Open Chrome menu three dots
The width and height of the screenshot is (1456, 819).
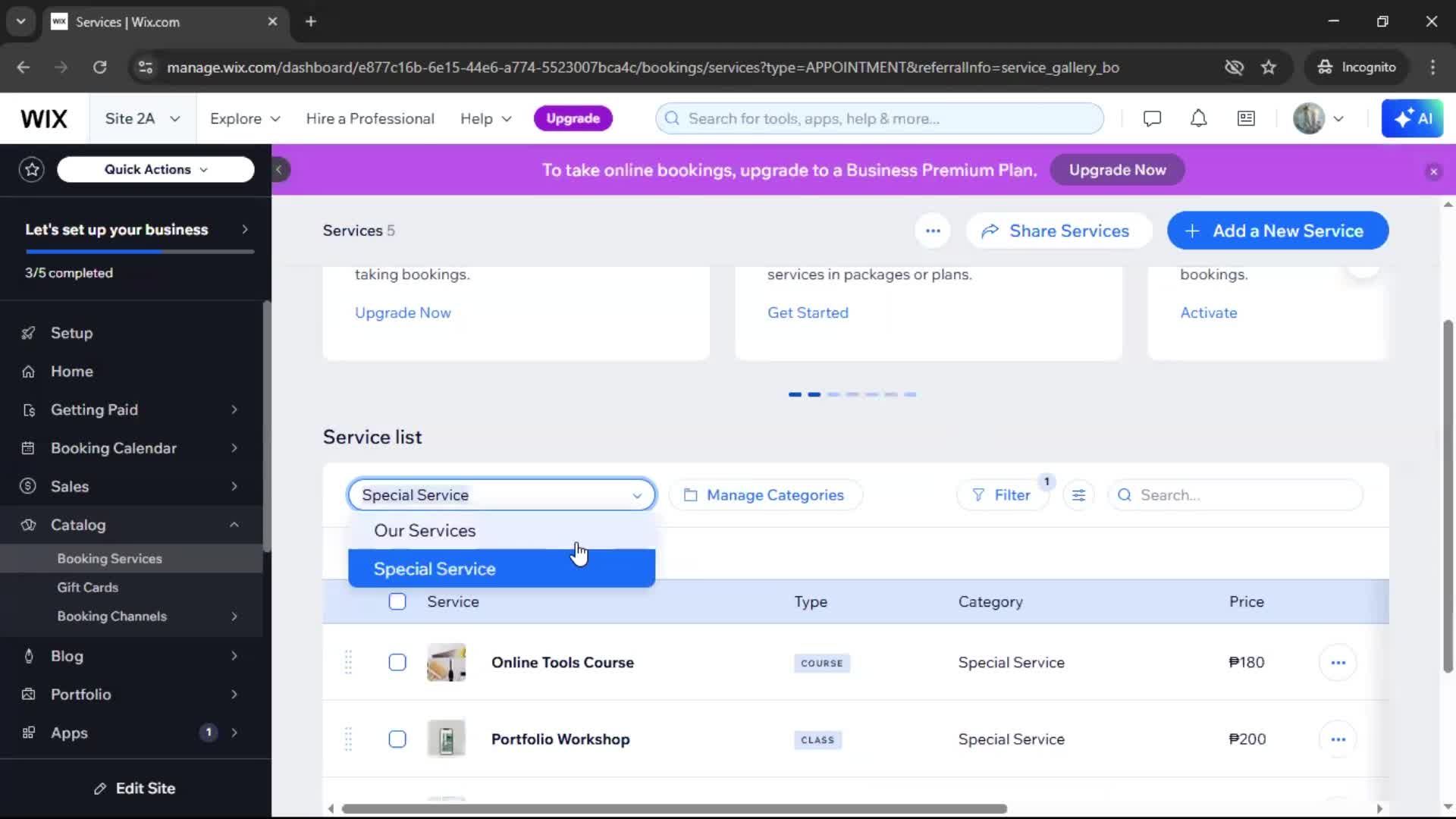[1432, 67]
